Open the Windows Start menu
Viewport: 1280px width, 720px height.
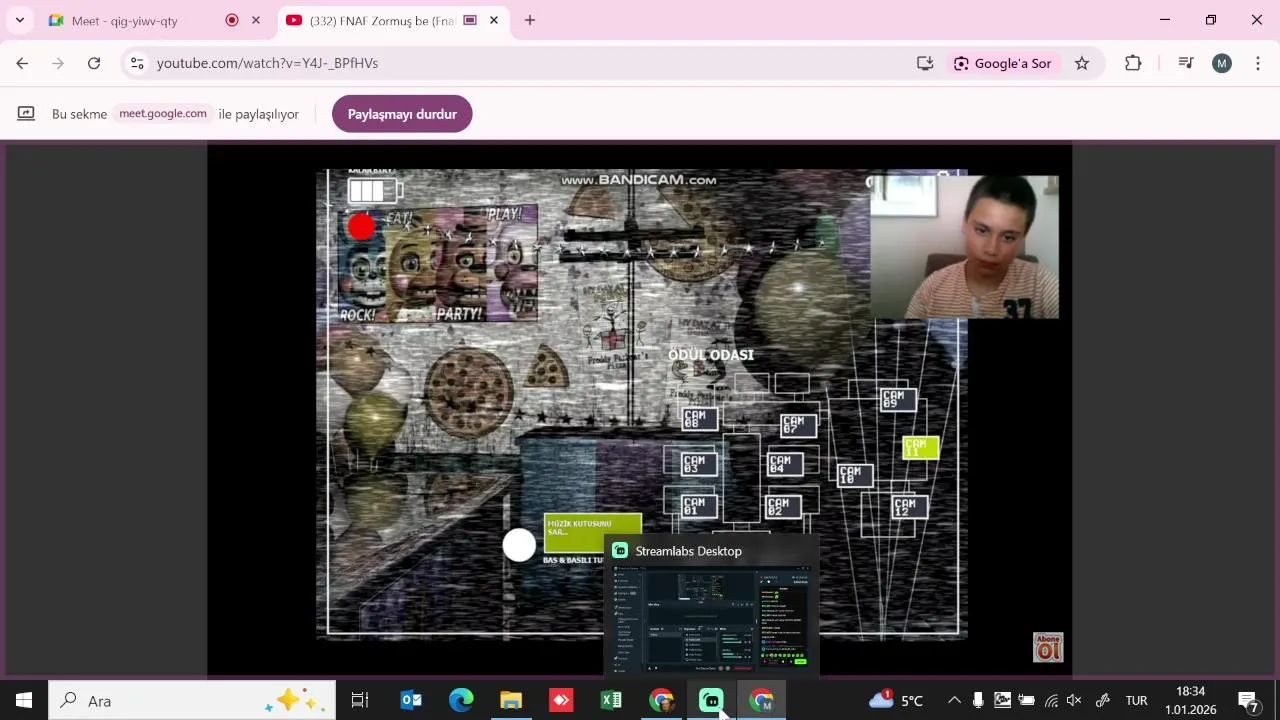click(23, 700)
